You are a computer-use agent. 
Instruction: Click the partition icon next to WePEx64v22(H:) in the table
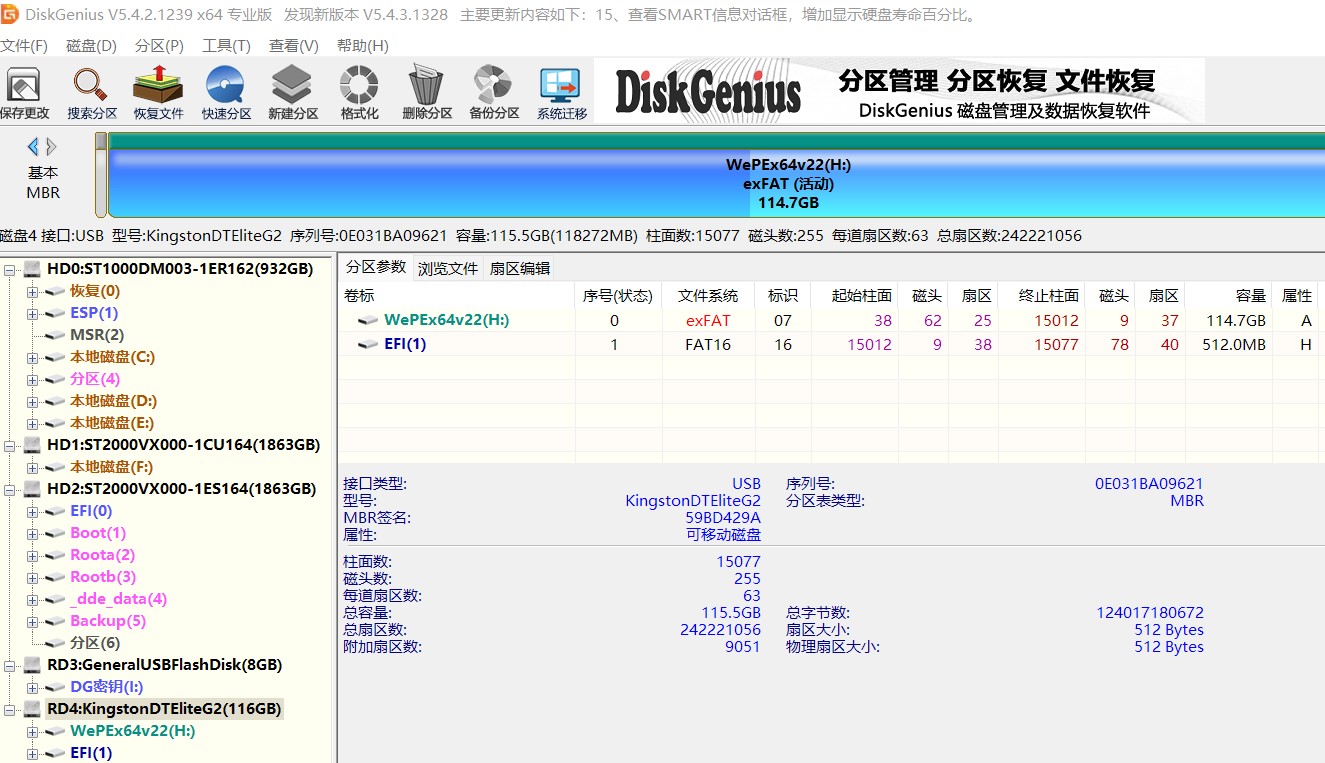(369, 321)
